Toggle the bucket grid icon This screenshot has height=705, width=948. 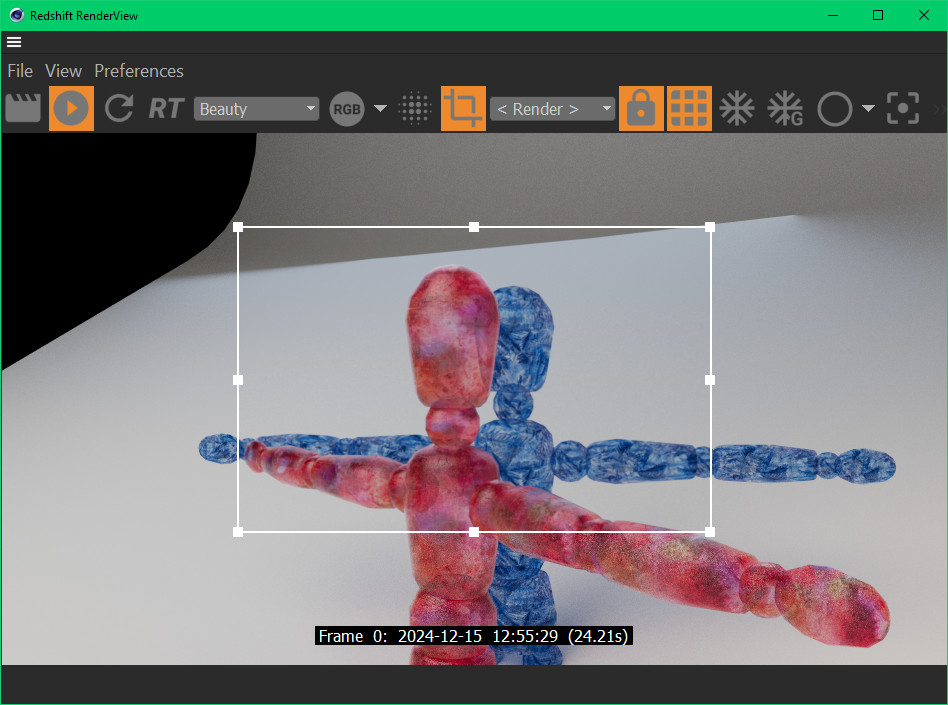point(689,108)
